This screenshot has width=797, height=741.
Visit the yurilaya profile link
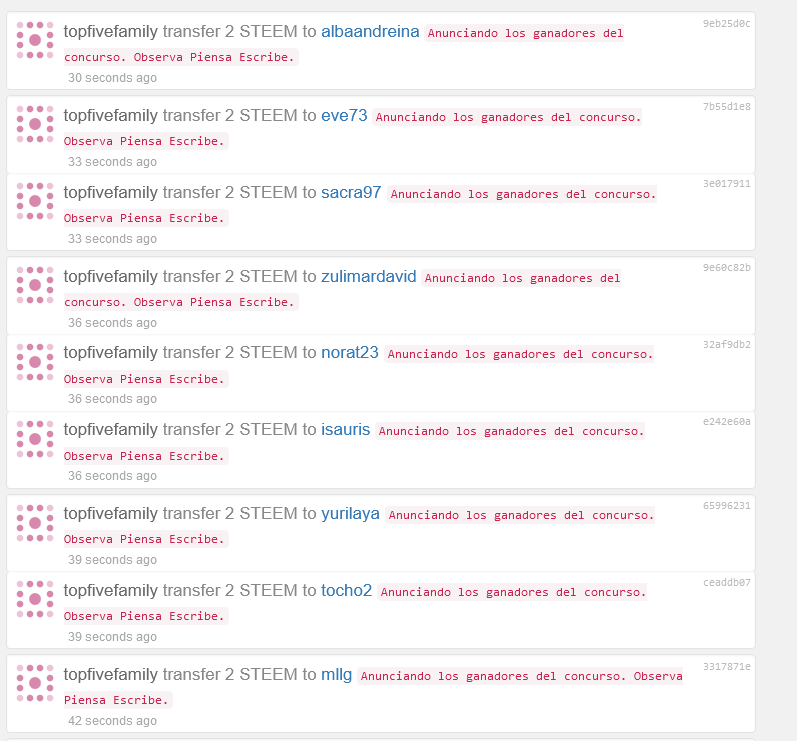click(350, 513)
